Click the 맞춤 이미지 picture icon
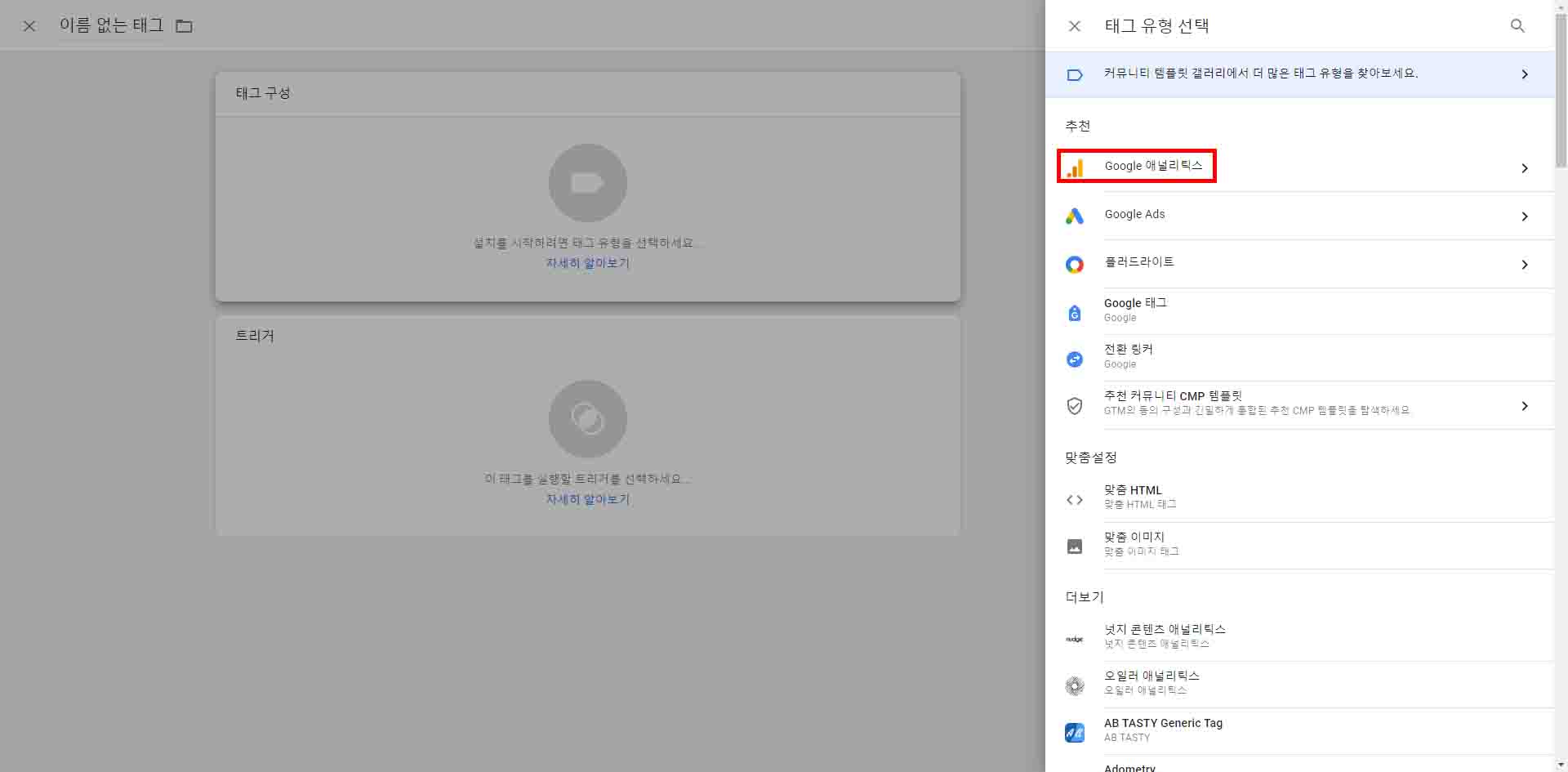 pyautogui.click(x=1075, y=547)
